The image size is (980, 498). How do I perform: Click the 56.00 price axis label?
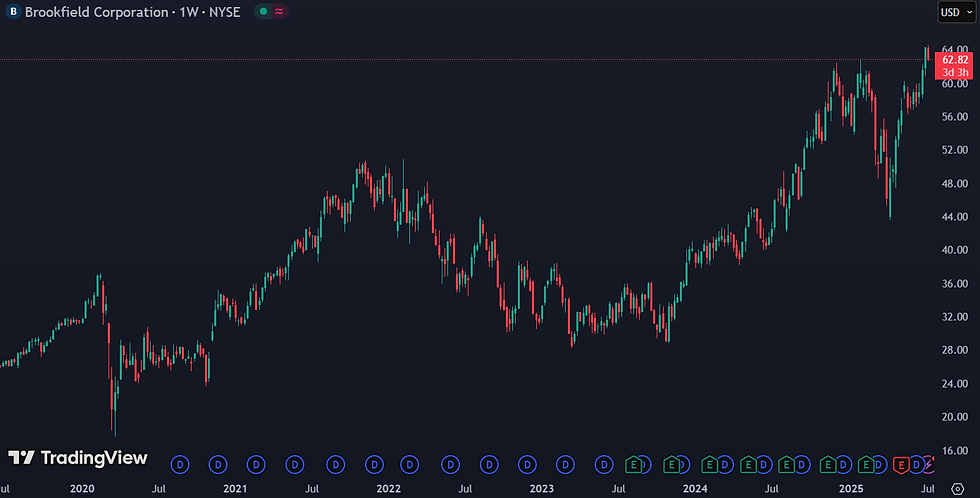click(954, 117)
